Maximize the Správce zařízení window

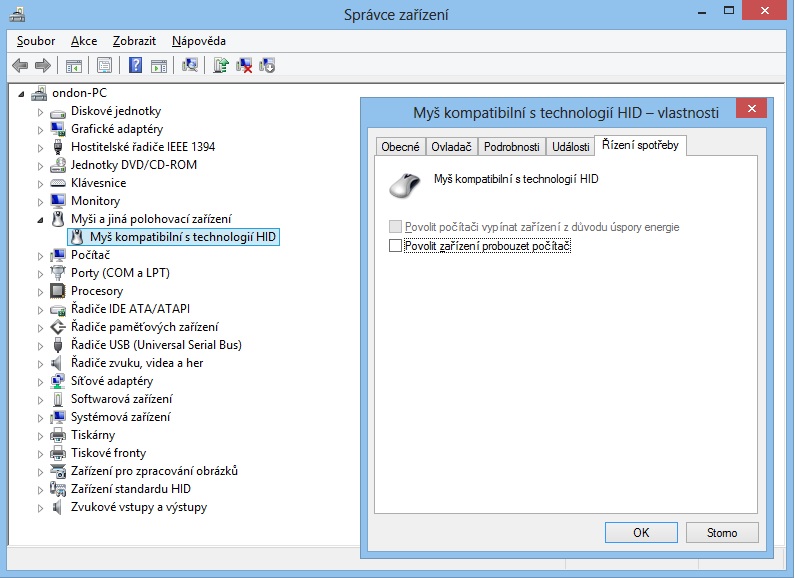coord(729,10)
